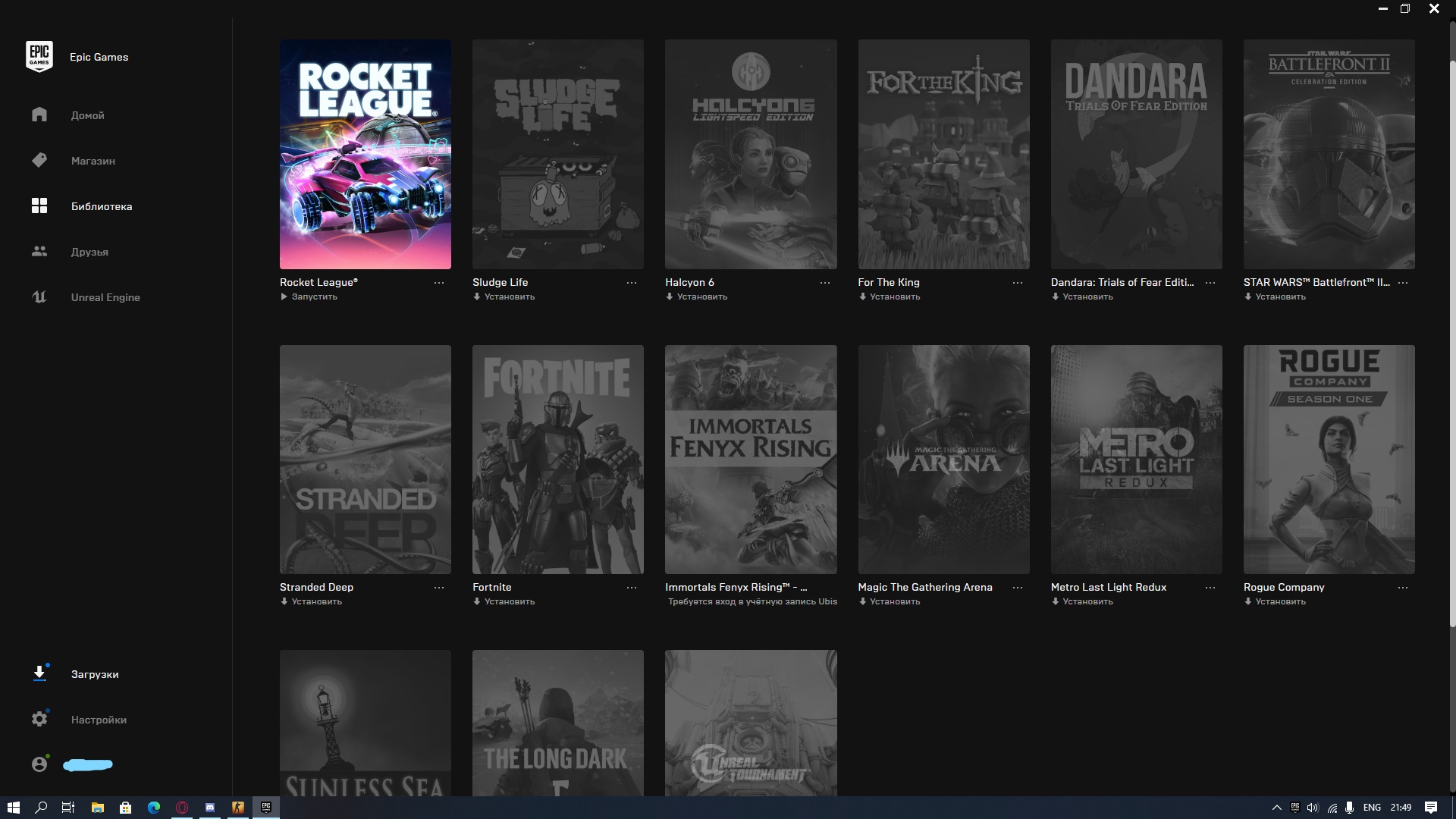Open Rogue Company three-dot options menu
This screenshot has width=1456, height=819.
click(1403, 588)
